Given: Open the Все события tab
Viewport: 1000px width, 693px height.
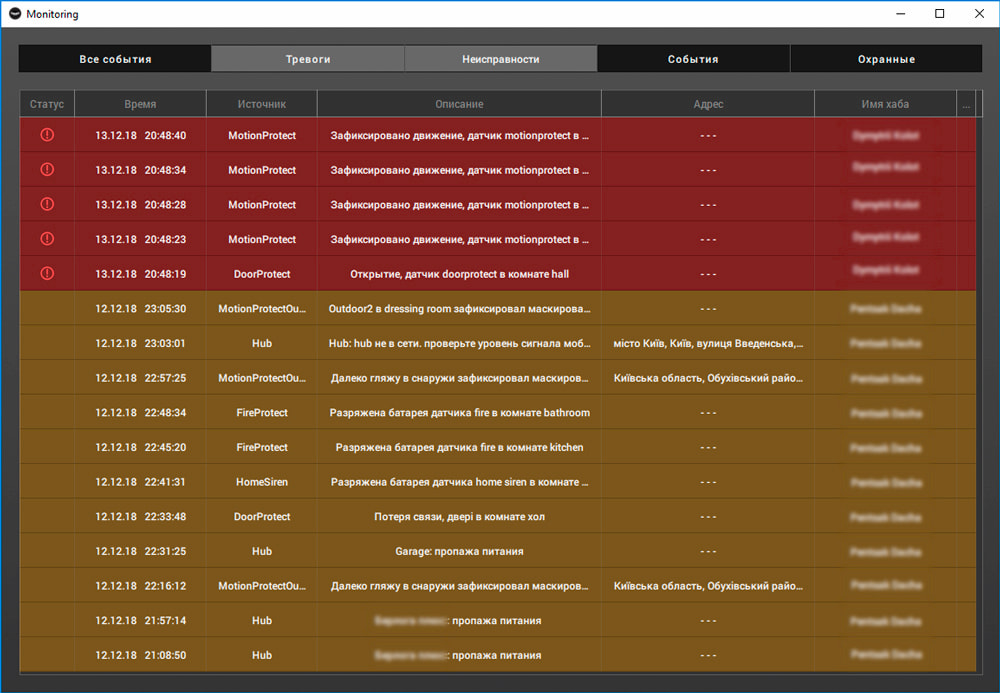Looking at the screenshot, I should click(x=115, y=59).
